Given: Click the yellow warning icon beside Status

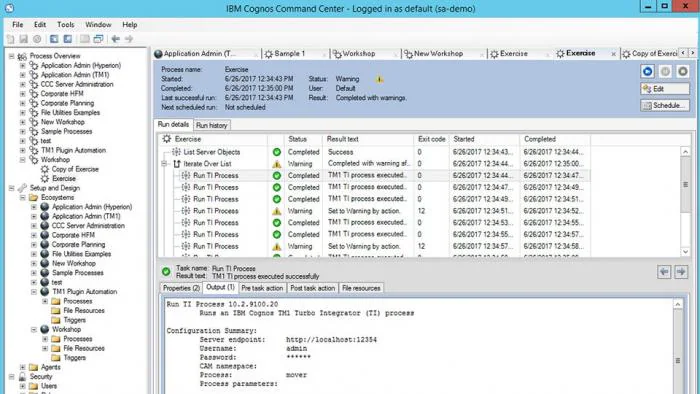Looking at the screenshot, I should pyautogui.click(x=379, y=79).
